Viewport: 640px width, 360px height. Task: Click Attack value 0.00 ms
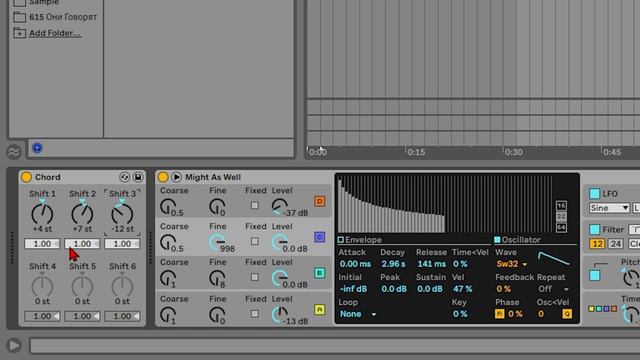point(355,264)
